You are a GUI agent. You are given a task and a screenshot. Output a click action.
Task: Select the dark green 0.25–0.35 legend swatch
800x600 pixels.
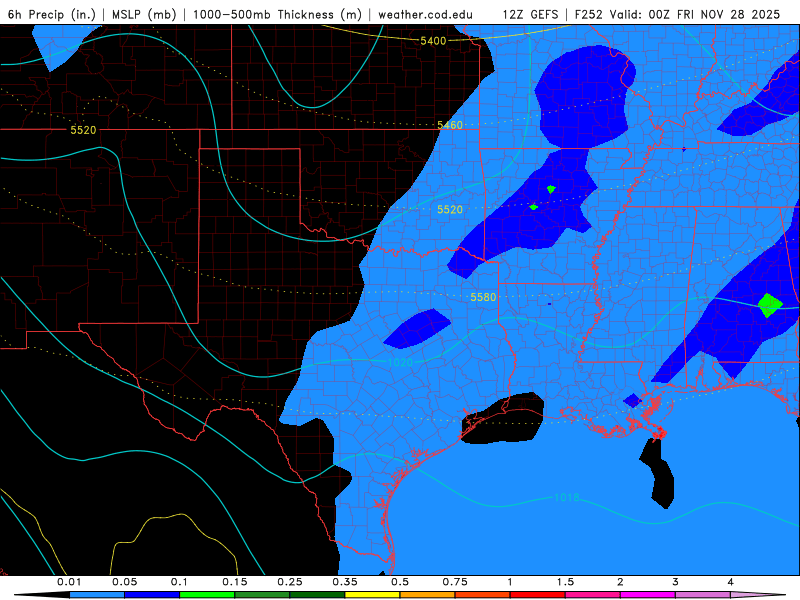(317, 595)
